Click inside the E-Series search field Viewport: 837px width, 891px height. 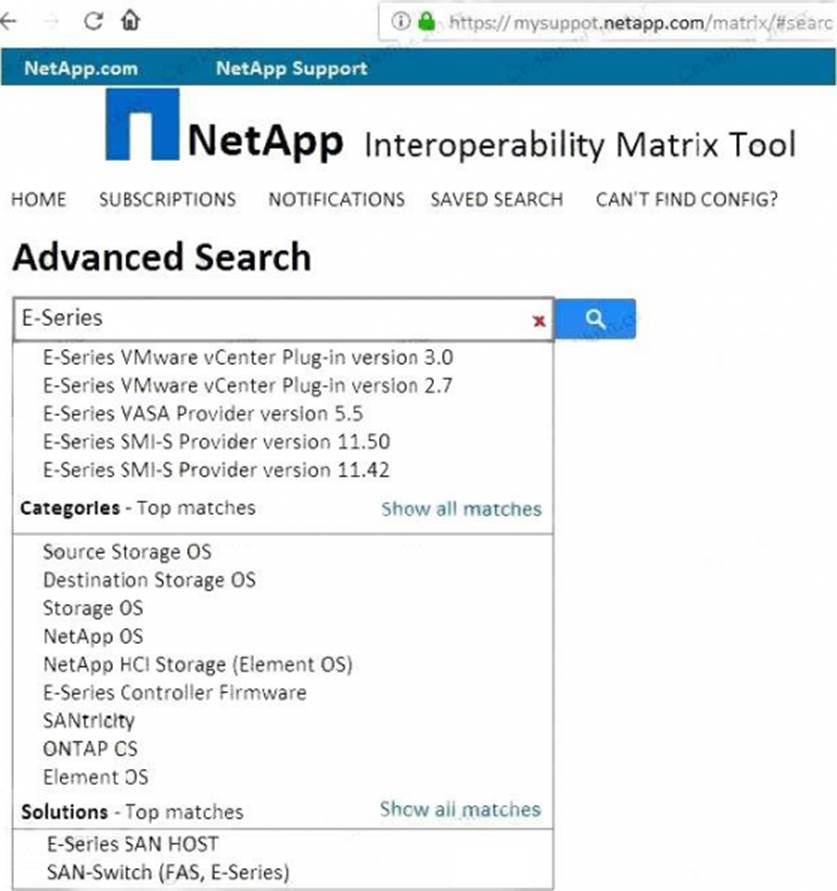(270, 319)
